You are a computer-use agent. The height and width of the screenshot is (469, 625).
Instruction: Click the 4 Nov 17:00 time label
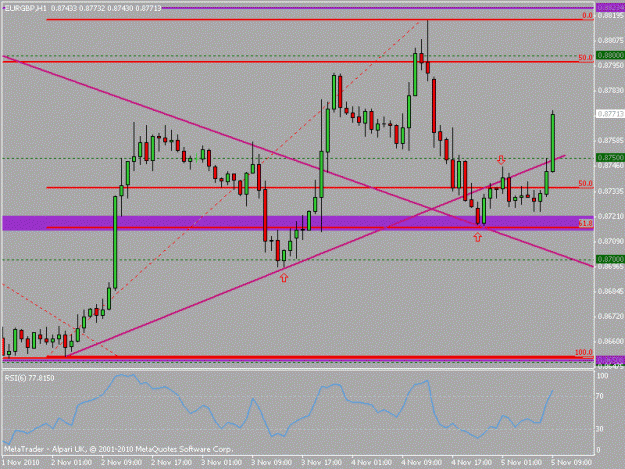pos(472,463)
